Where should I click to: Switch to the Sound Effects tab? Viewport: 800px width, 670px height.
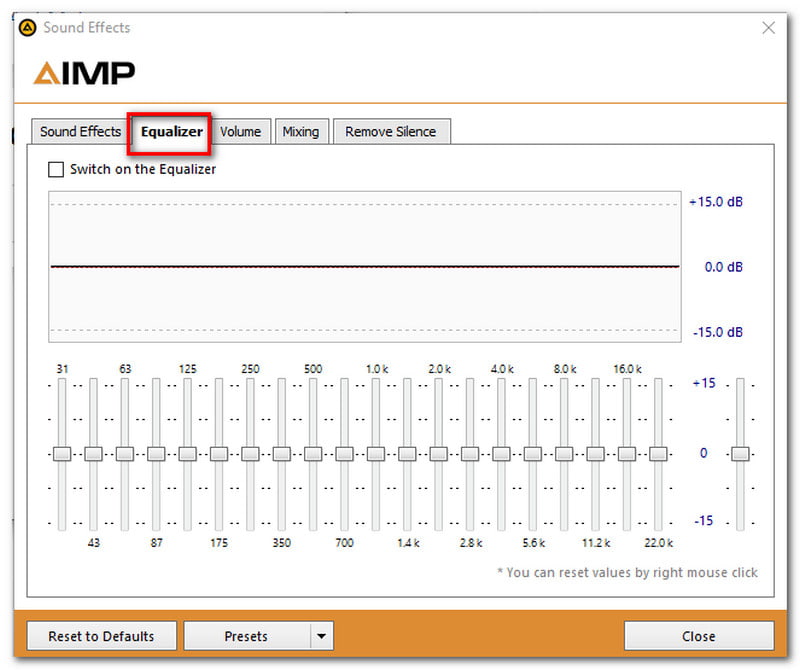(x=80, y=132)
